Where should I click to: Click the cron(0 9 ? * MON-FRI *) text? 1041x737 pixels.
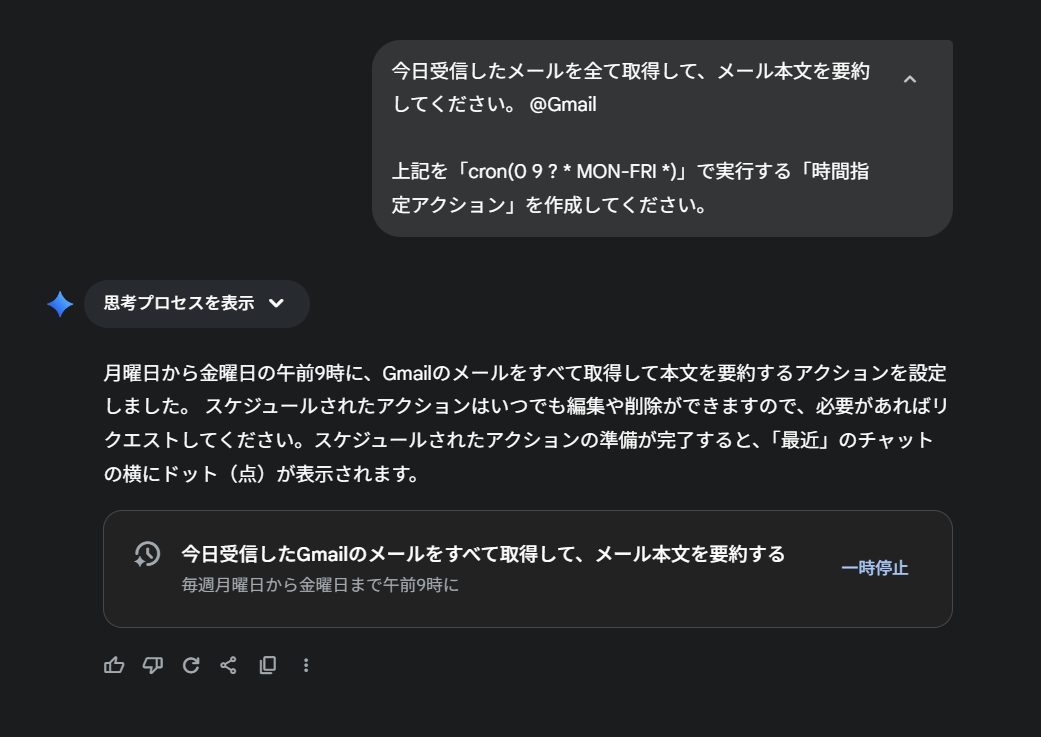(x=571, y=172)
